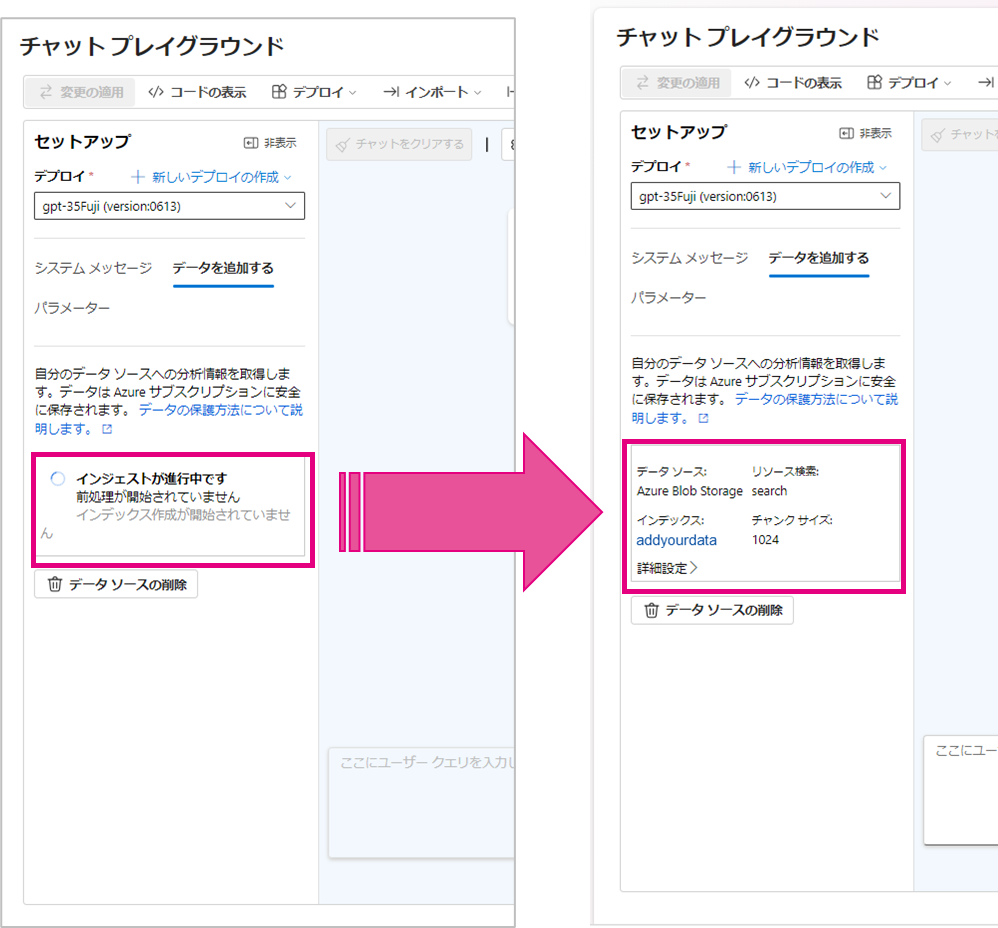Screen dimensions: 998x928
Task: Open the デプロイ toolbar menu in right window
Action: [x=910, y=83]
